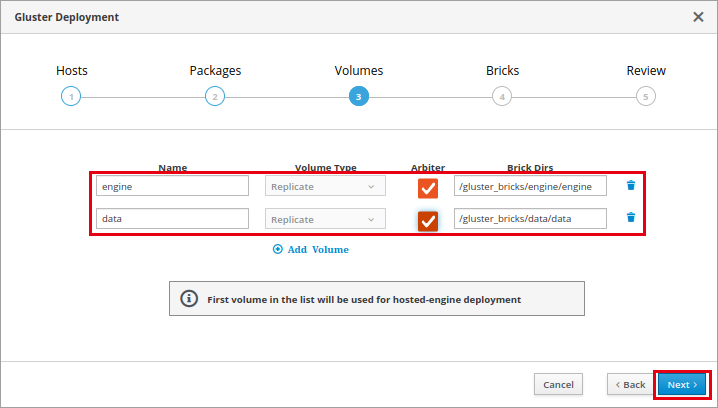Jump to the Review step 5 circle
Viewport: 718px width, 408px height.
click(x=646, y=97)
